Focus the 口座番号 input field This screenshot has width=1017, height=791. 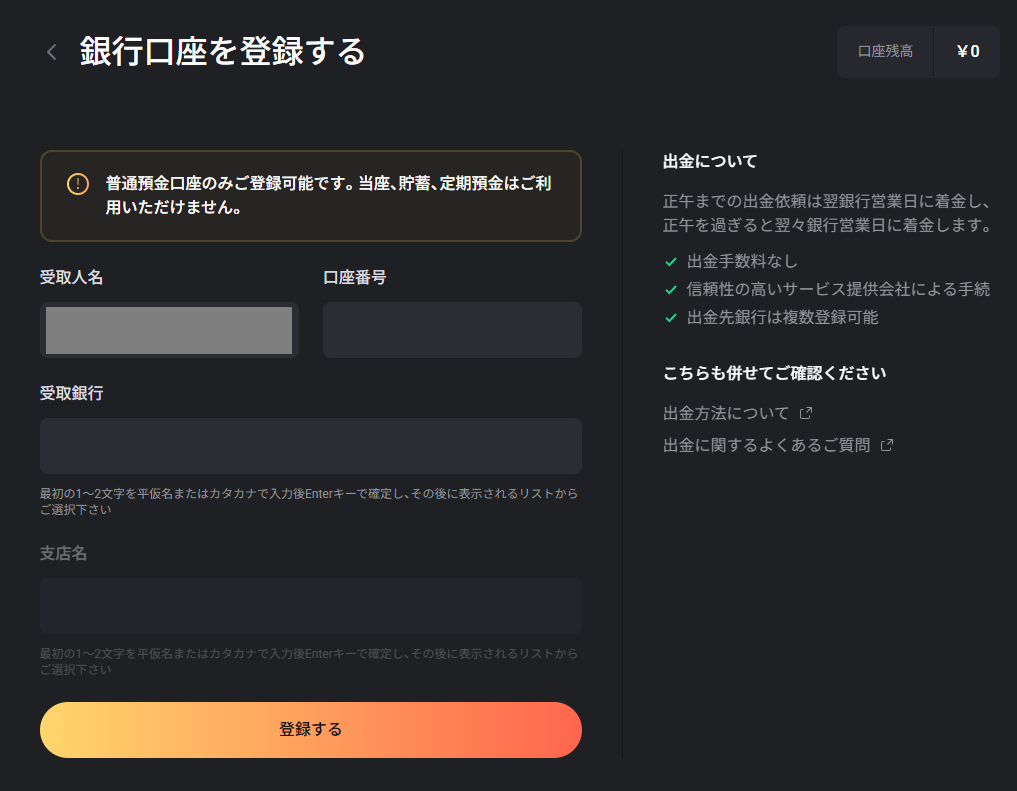[452, 330]
